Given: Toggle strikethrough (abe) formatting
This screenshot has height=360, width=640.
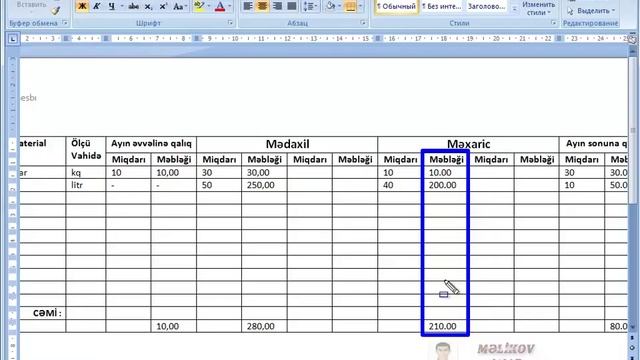Looking at the screenshot, I should tap(133, 6).
